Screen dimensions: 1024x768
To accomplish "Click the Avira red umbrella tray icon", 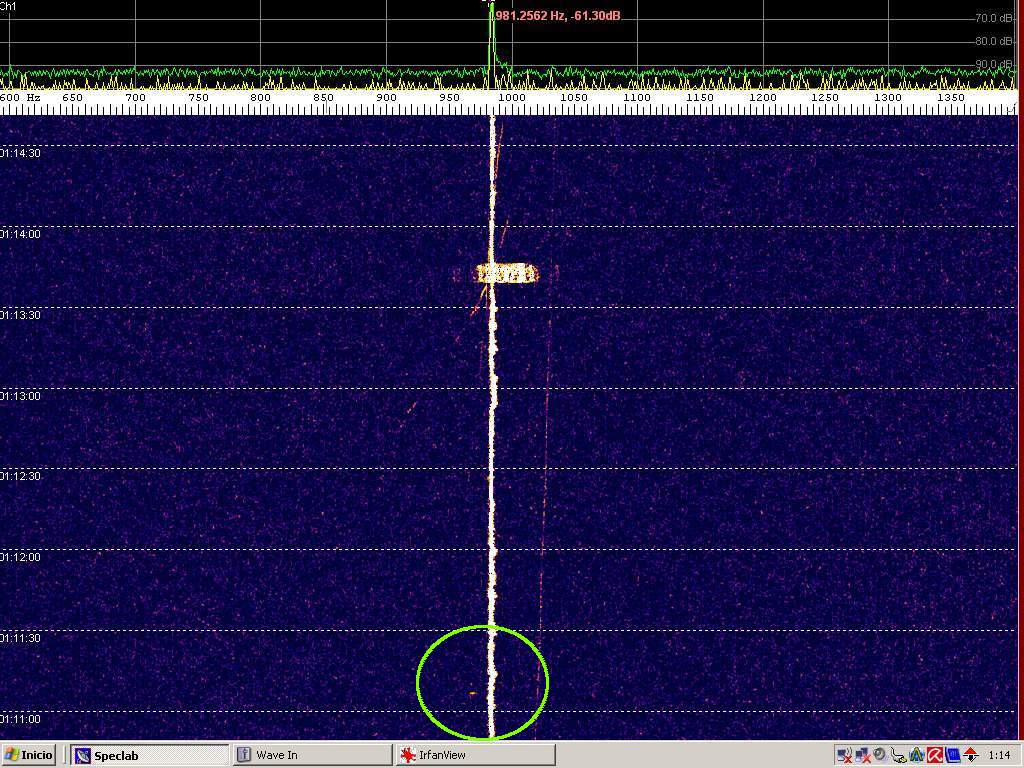I will click(x=935, y=755).
